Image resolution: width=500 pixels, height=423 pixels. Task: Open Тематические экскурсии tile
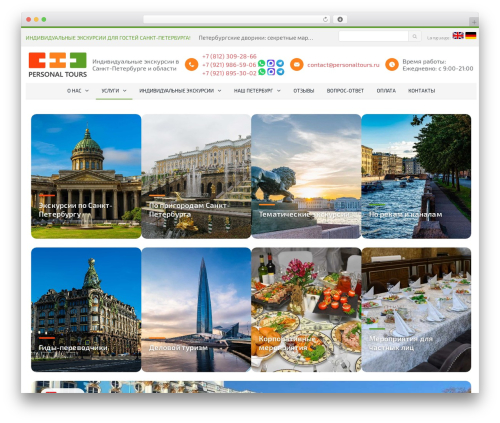click(x=306, y=176)
